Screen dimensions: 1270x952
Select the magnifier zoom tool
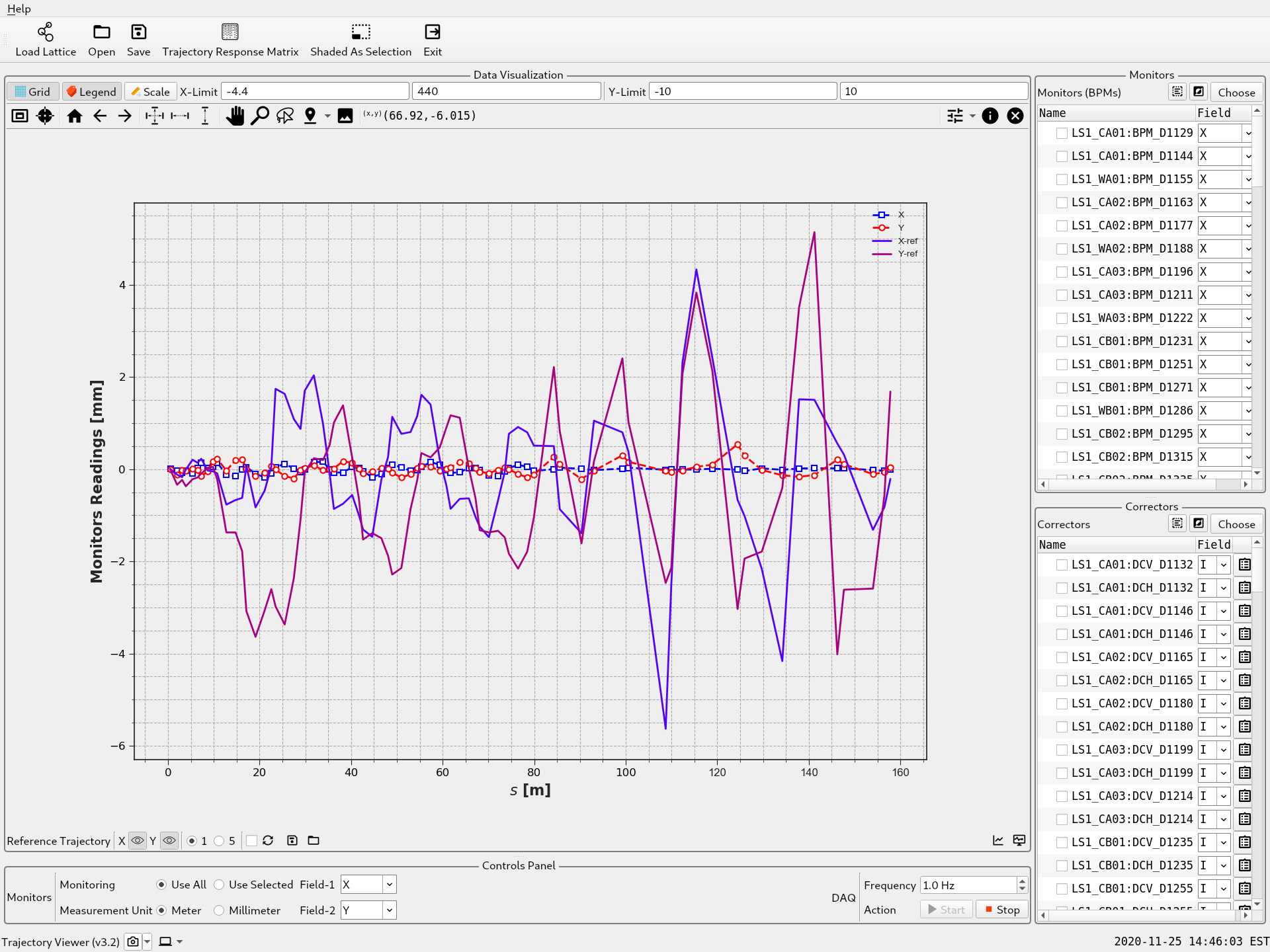[260, 116]
